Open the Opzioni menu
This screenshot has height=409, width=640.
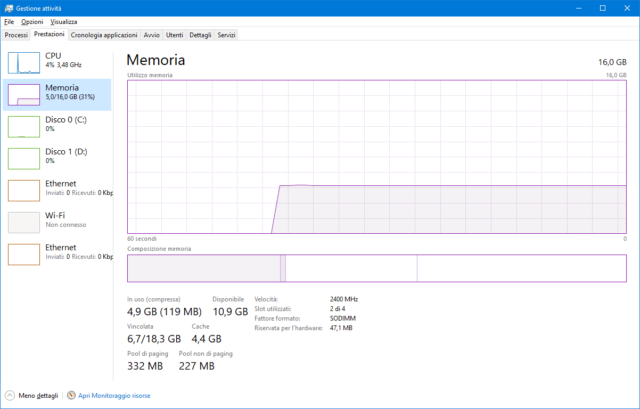[32, 21]
